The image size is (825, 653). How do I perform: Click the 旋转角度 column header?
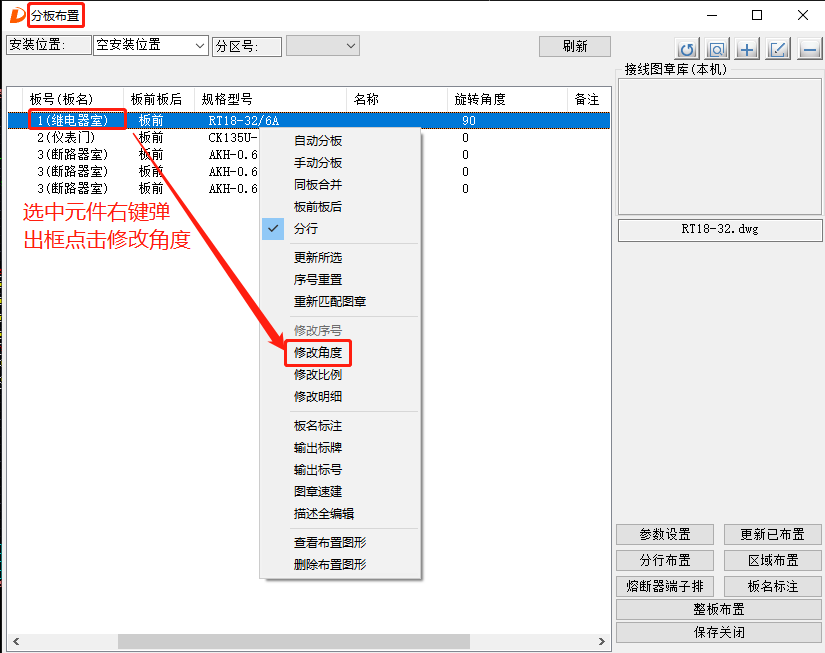coord(507,99)
